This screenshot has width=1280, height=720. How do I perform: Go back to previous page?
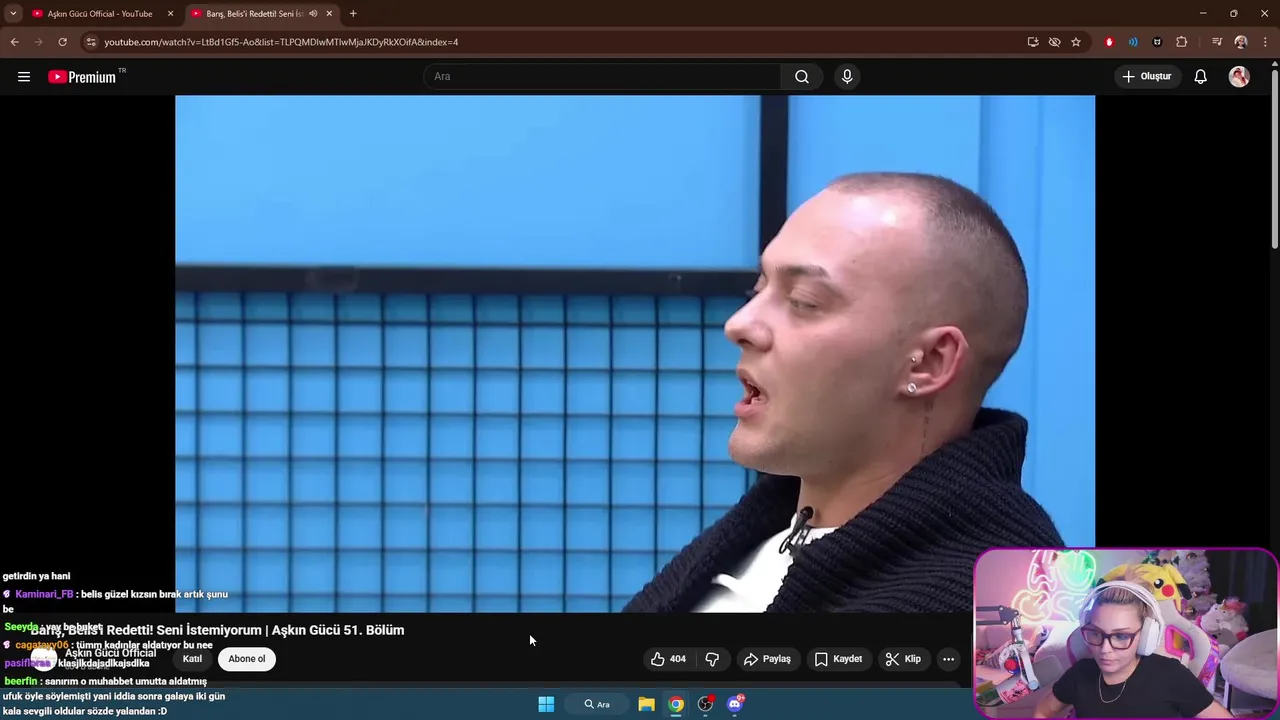tap(14, 42)
